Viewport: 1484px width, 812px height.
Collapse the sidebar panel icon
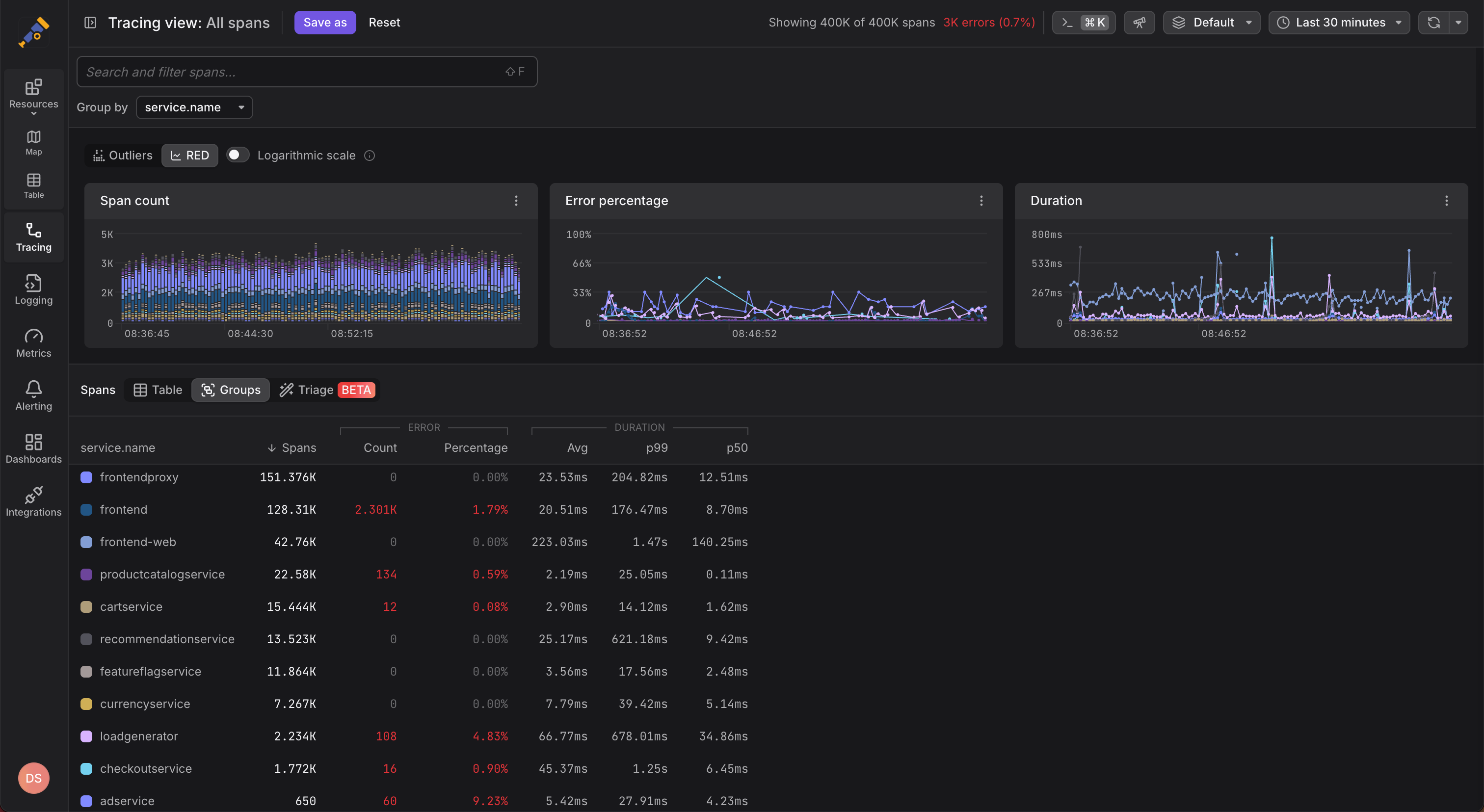pyautogui.click(x=90, y=23)
